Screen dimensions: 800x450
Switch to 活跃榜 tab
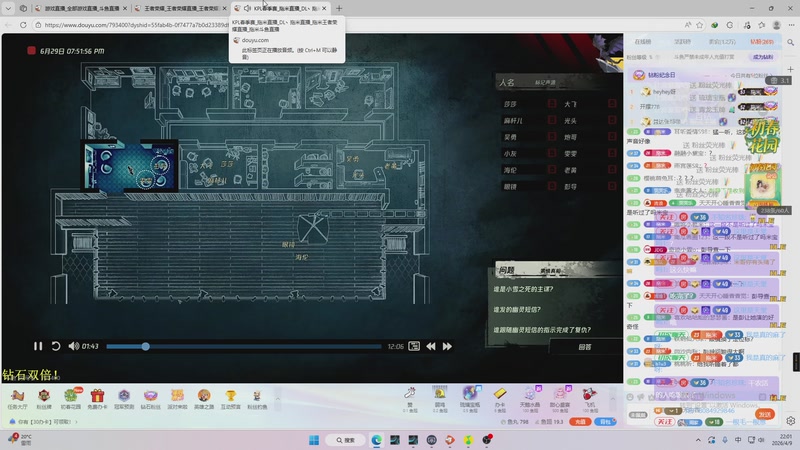point(682,42)
